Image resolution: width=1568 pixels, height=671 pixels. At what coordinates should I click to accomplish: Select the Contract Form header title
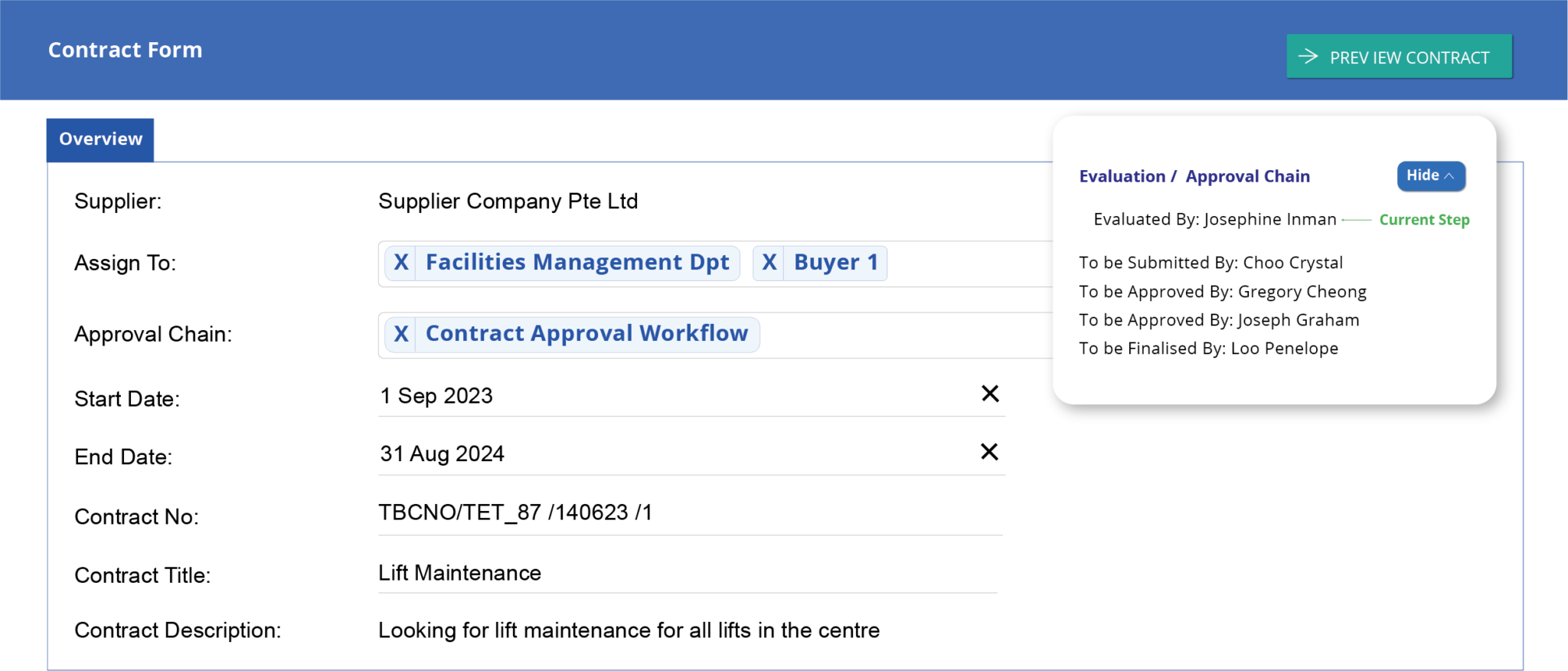click(x=125, y=50)
